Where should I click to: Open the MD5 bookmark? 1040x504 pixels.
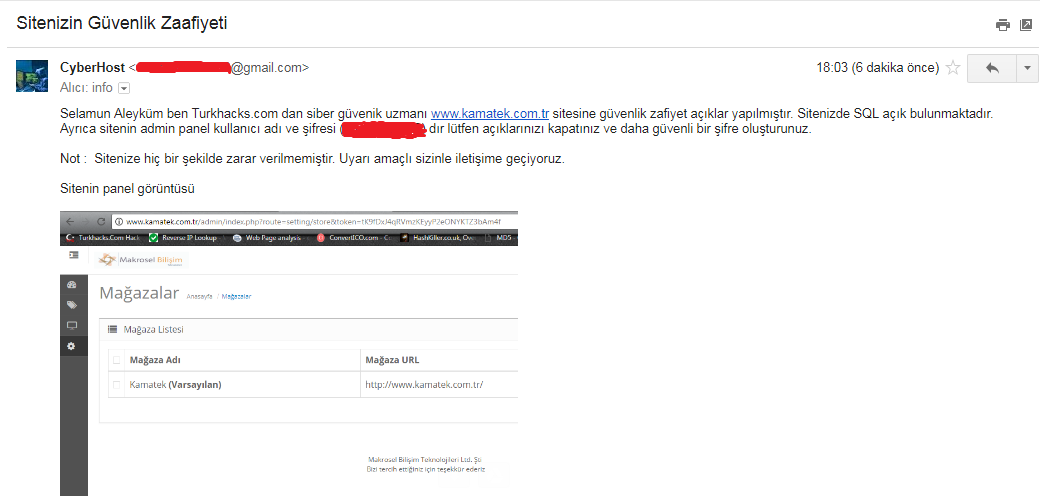tap(501, 237)
